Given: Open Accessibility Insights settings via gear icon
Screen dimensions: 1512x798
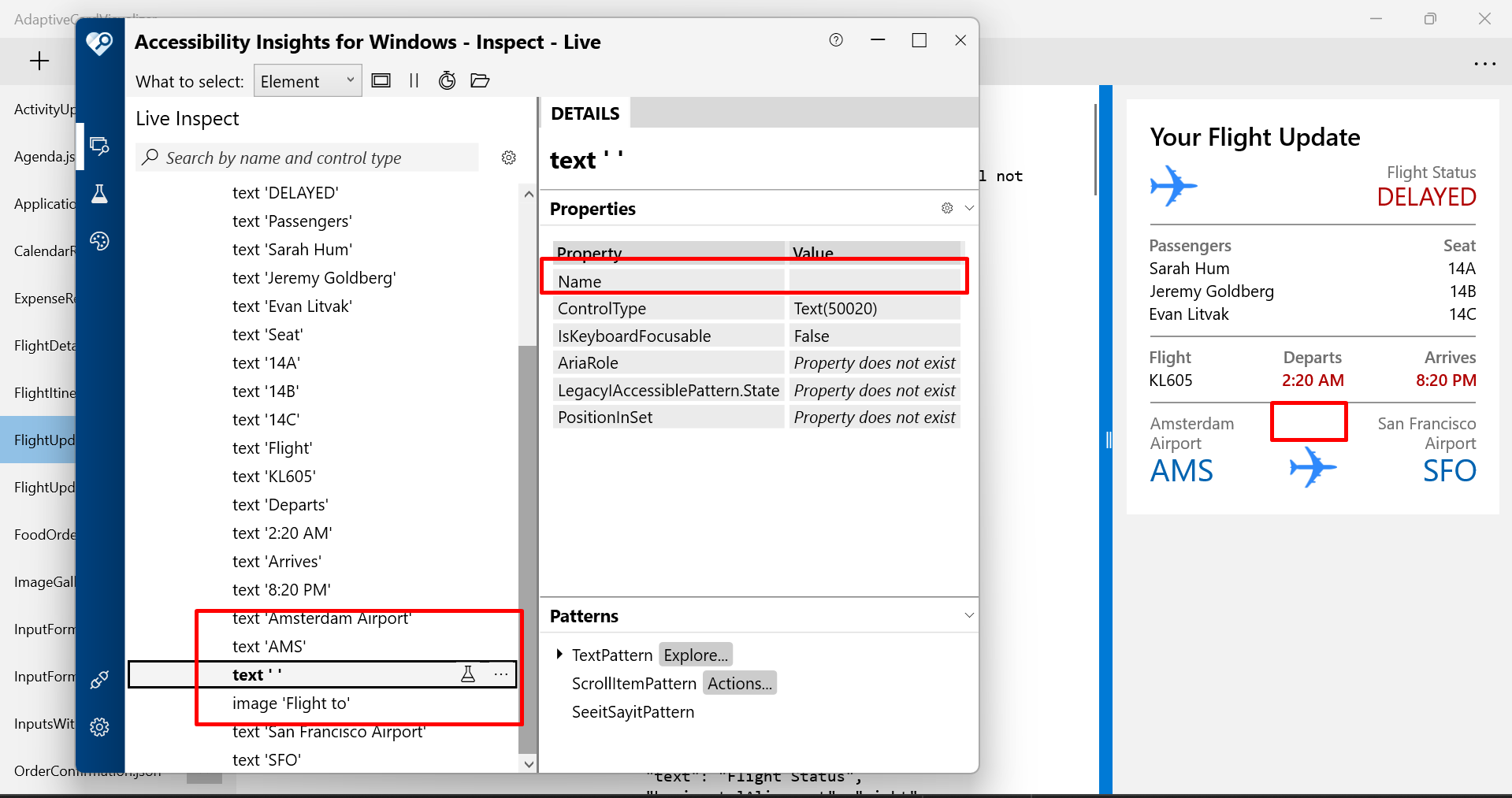Looking at the screenshot, I should [x=99, y=726].
